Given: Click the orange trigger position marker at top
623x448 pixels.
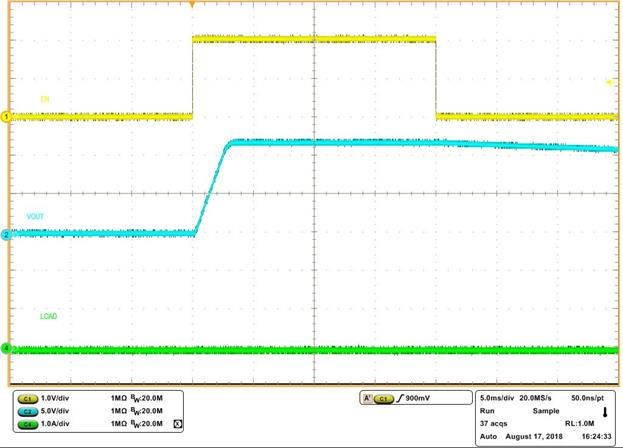Looking at the screenshot, I should click(x=191, y=5).
